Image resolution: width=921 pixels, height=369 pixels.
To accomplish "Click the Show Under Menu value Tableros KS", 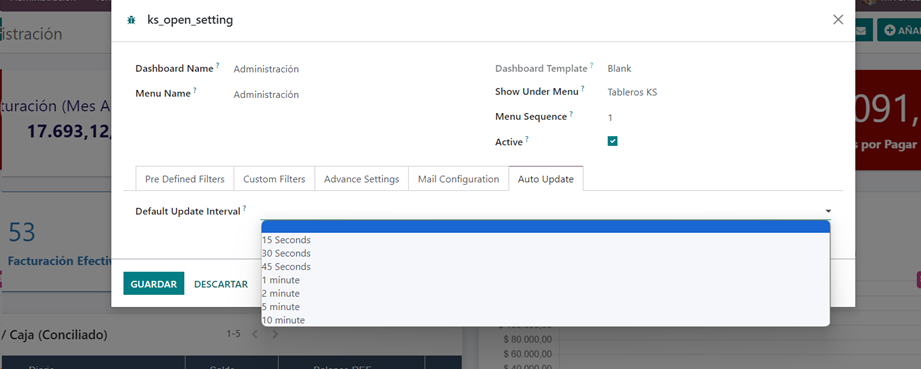I will 632,92.
